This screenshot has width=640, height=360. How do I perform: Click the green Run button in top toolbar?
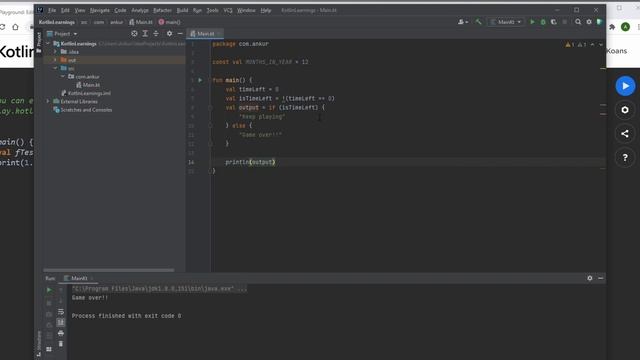tap(532, 22)
